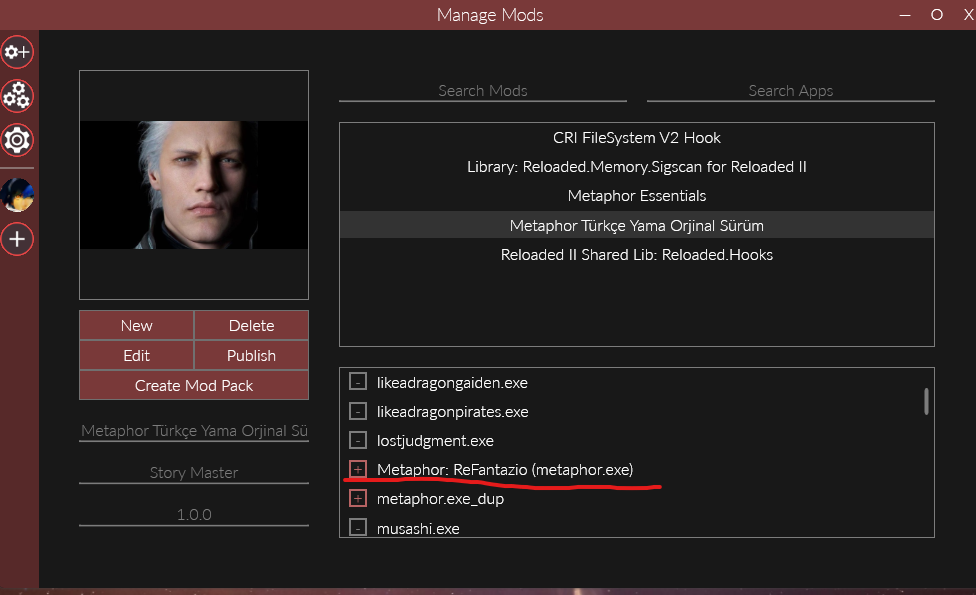Click the Delete mod button
The image size is (976, 595).
251,326
